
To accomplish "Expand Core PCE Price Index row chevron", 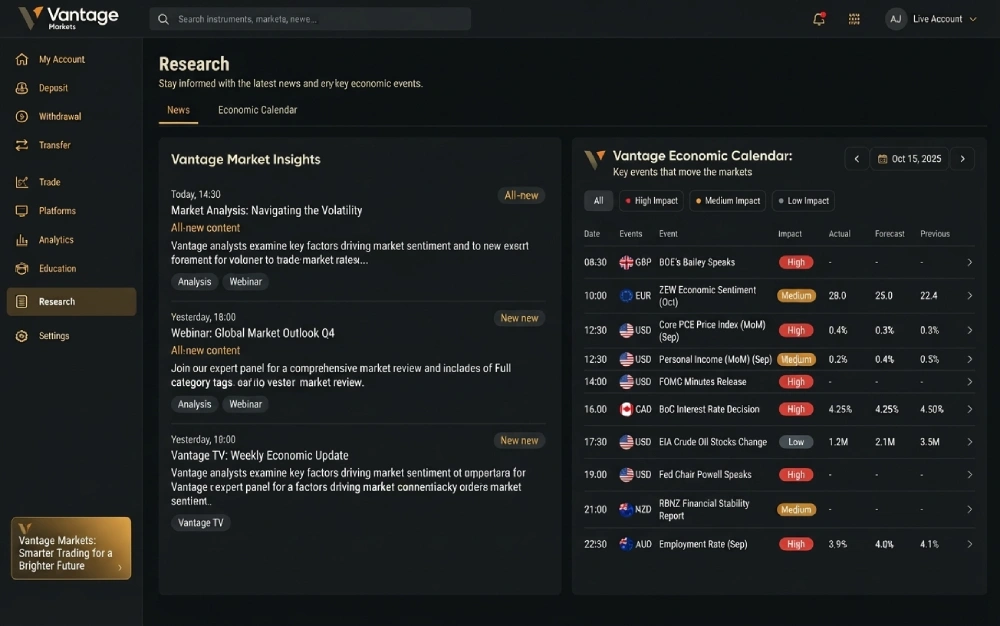I will [969, 330].
